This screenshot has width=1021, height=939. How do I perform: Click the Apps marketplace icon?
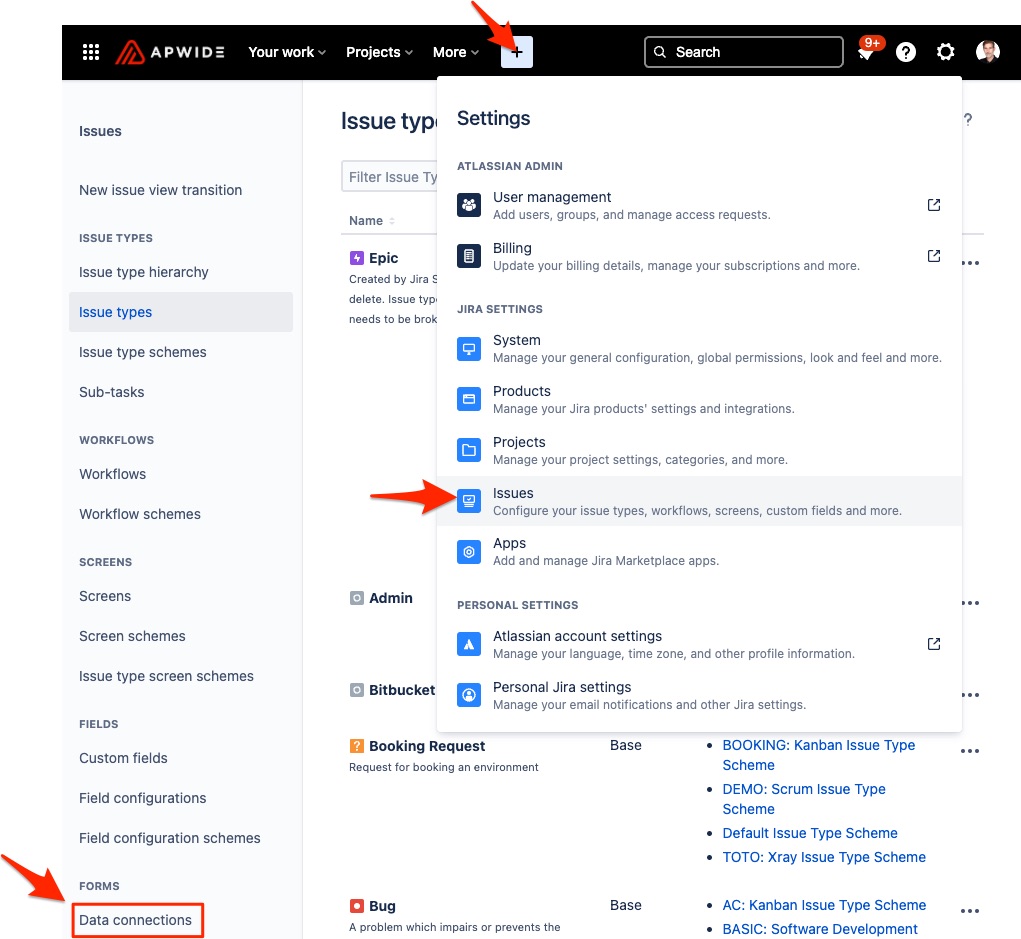pos(468,551)
